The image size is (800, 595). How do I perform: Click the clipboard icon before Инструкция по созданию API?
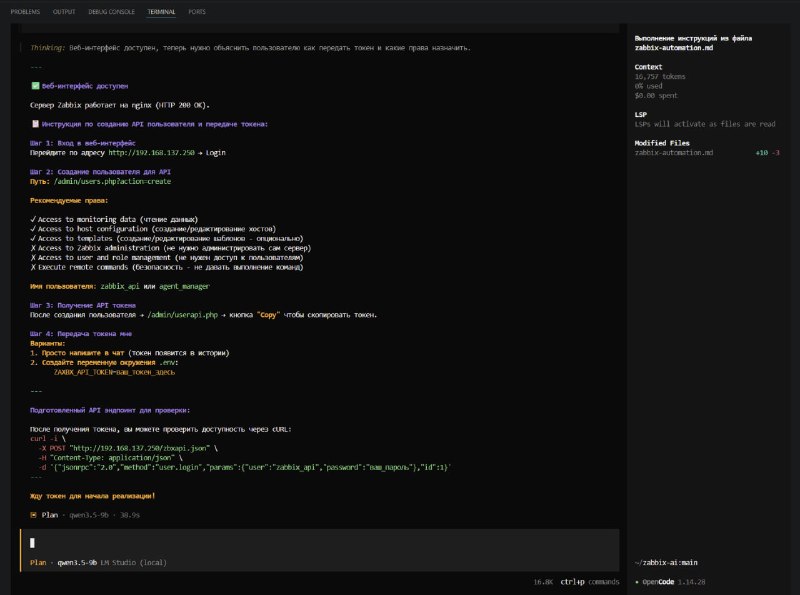35,124
